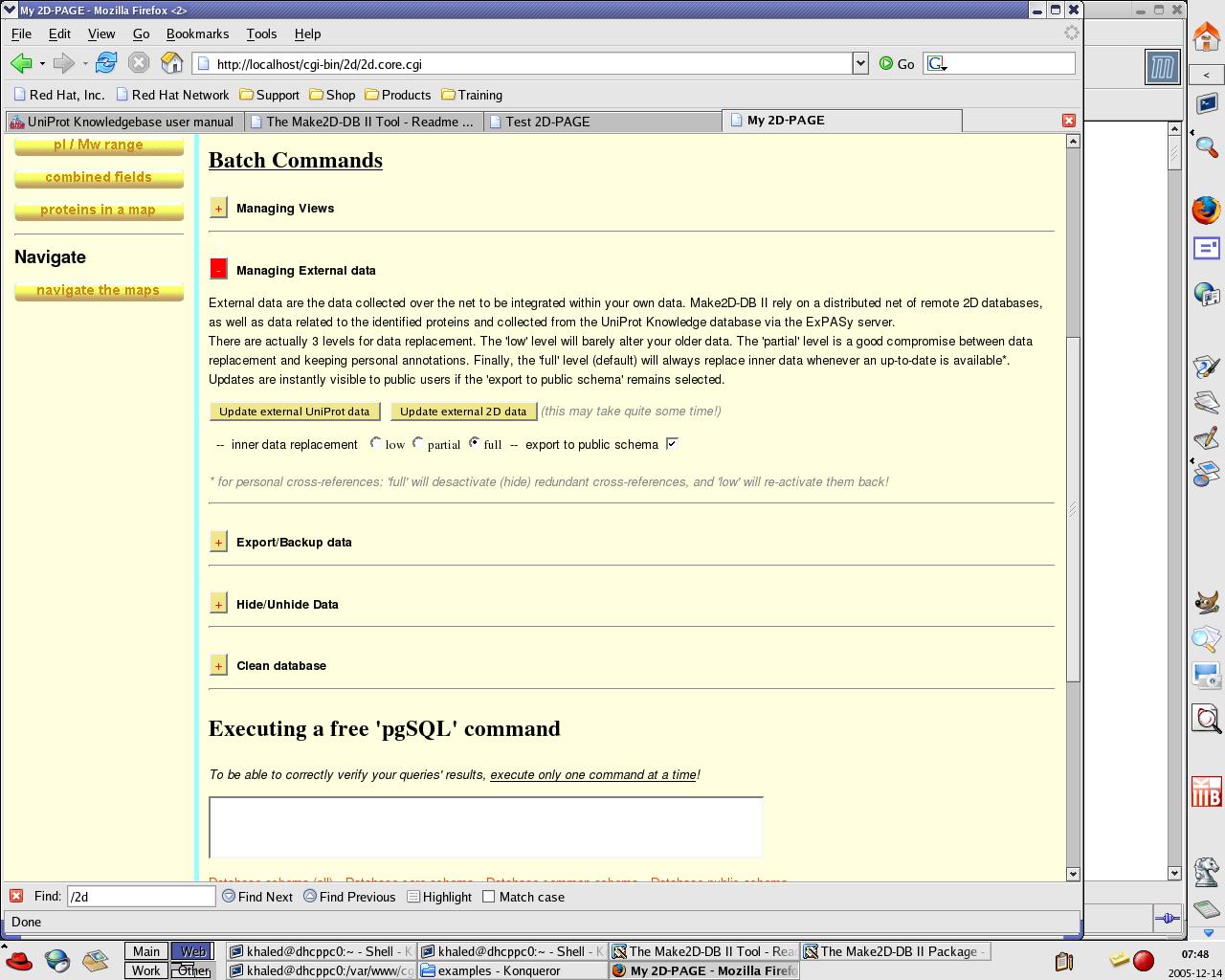Screen dimensions: 1225x980
Task: Collapse the Managing External data section
Action: click(218, 270)
